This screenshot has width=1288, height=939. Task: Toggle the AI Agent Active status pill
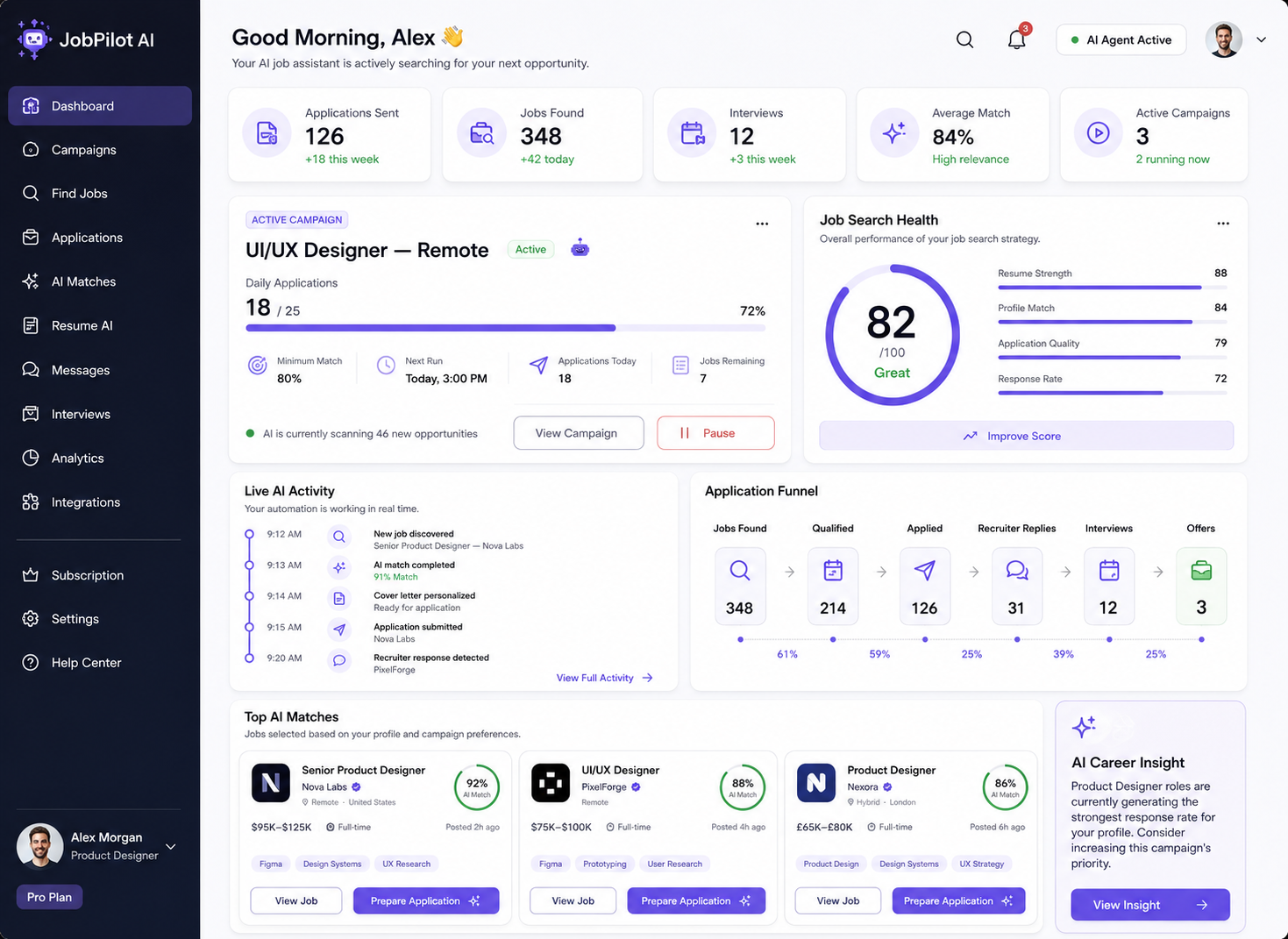pos(1121,39)
